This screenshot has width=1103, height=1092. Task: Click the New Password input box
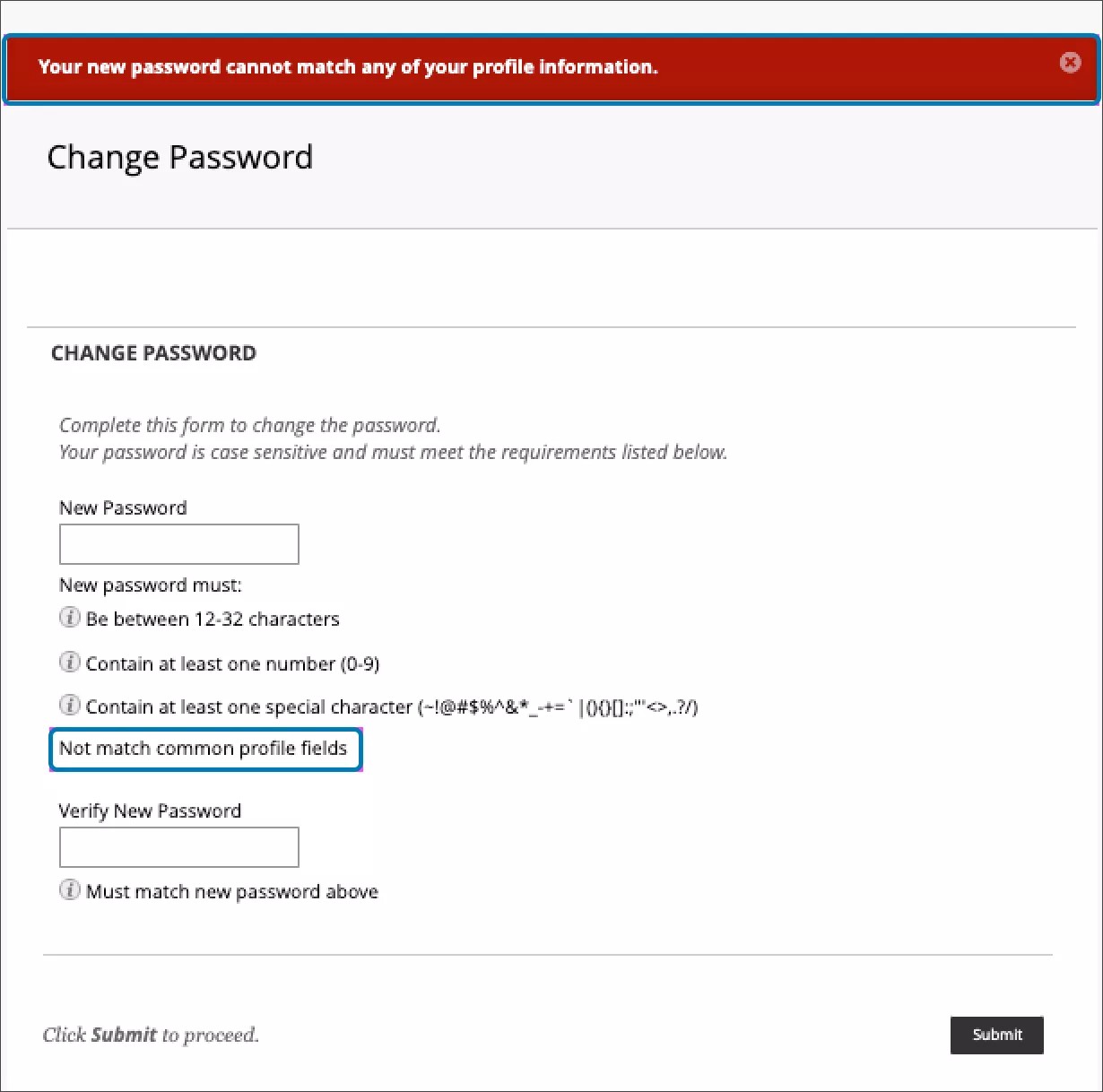tap(178, 543)
